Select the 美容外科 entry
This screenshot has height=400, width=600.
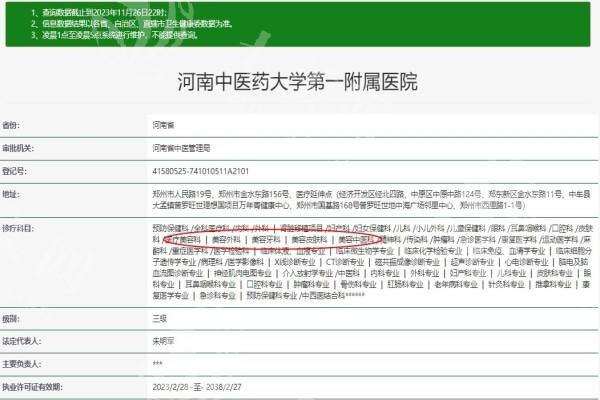pos(226,240)
